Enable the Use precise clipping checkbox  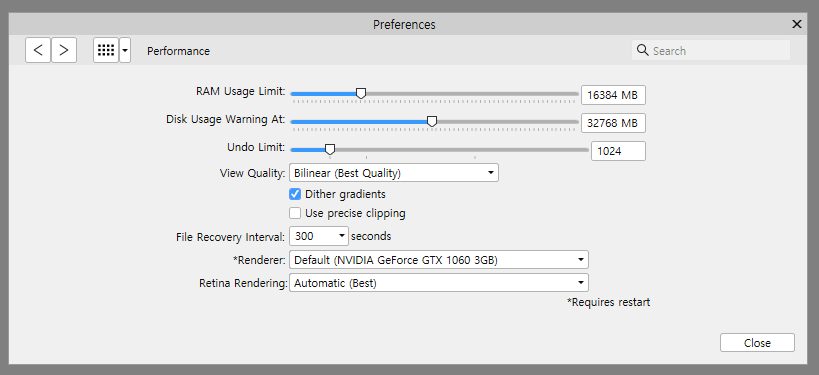click(x=295, y=213)
